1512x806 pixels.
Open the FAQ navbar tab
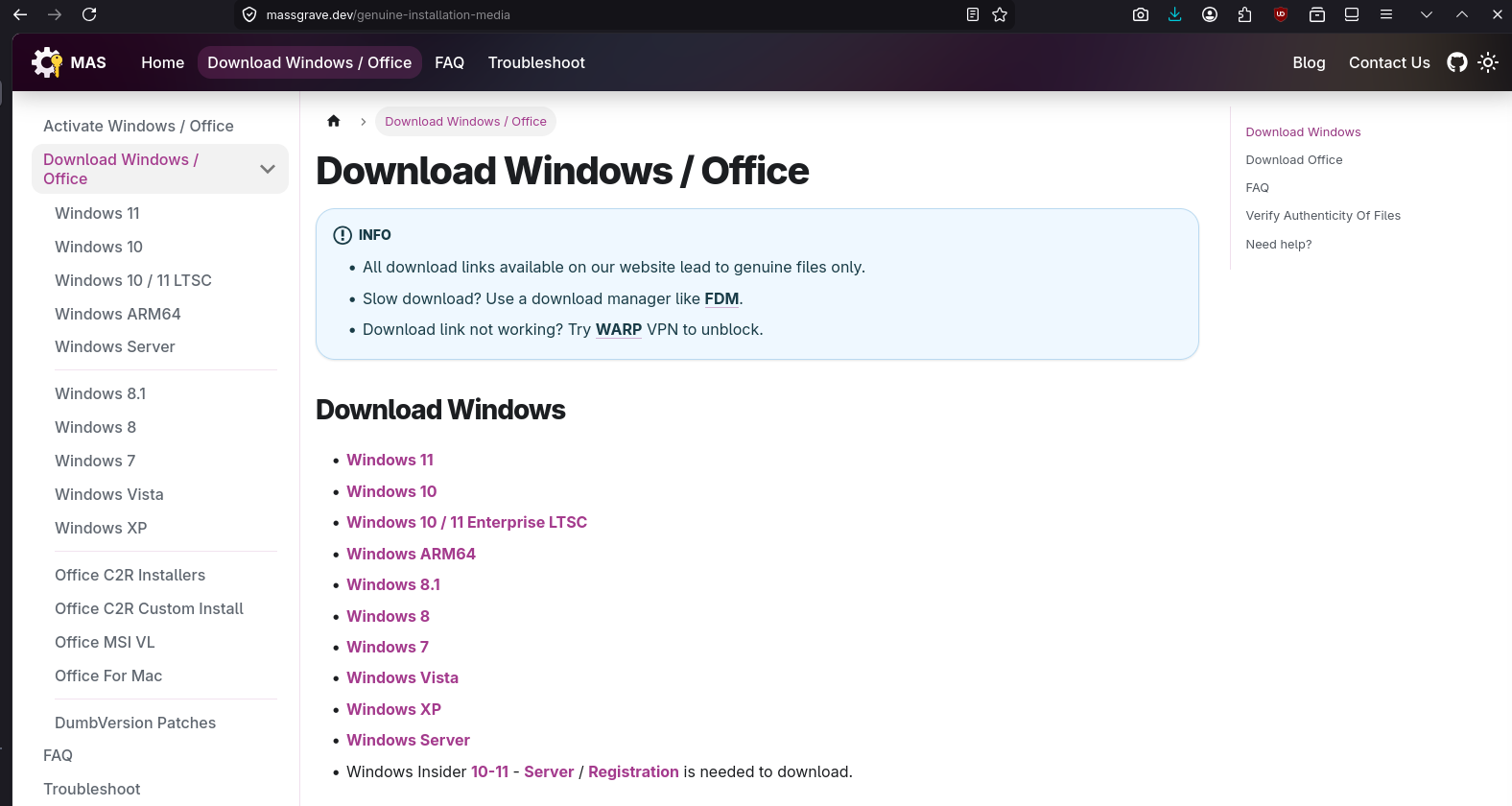(x=449, y=62)
